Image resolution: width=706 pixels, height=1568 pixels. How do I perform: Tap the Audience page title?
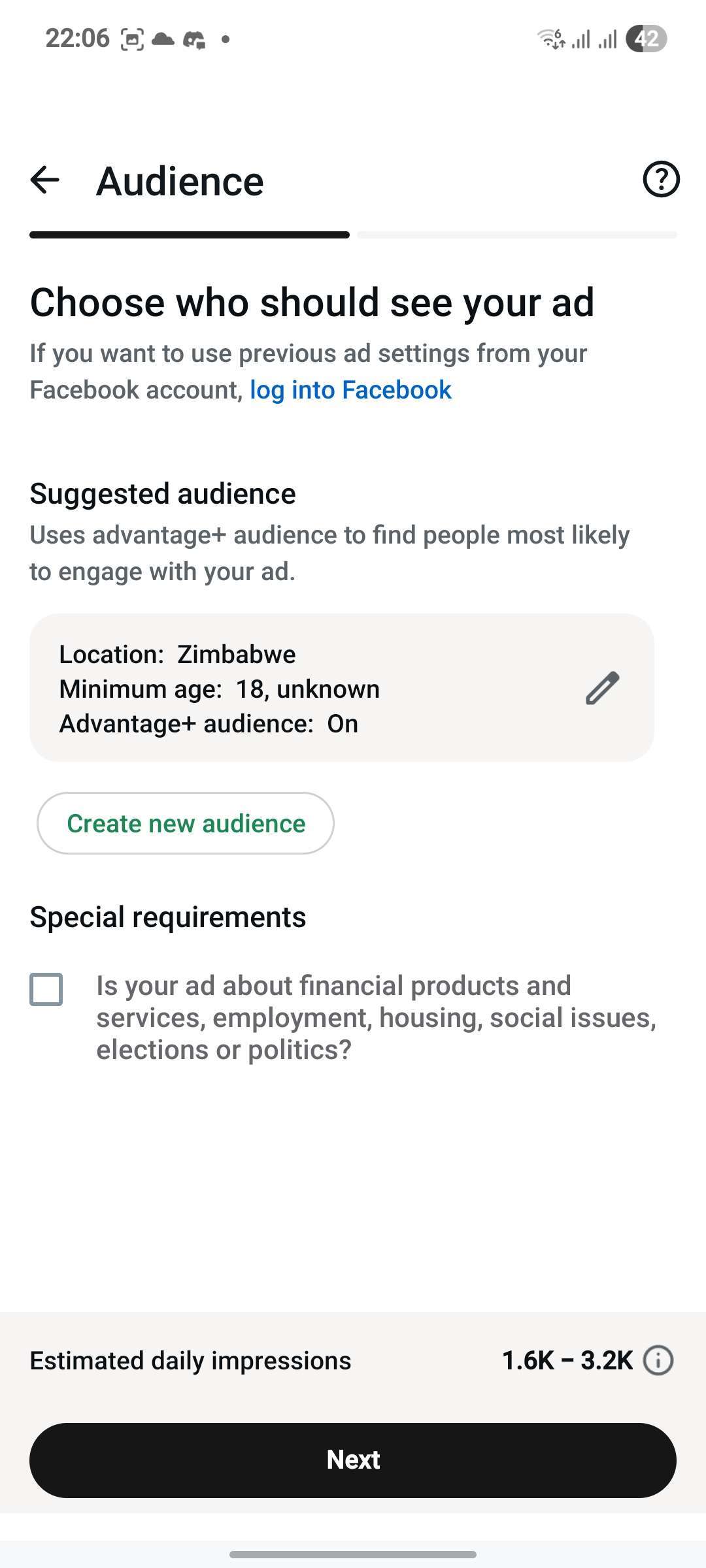pyautogui.click(x=180, y=181)
